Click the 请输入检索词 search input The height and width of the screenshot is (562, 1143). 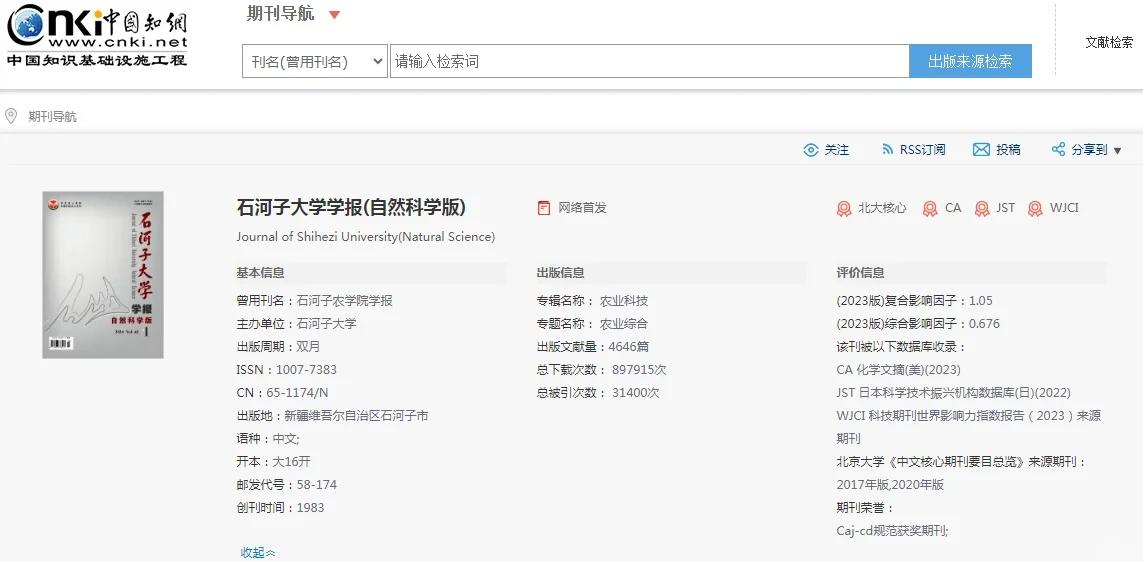(649, 61)
